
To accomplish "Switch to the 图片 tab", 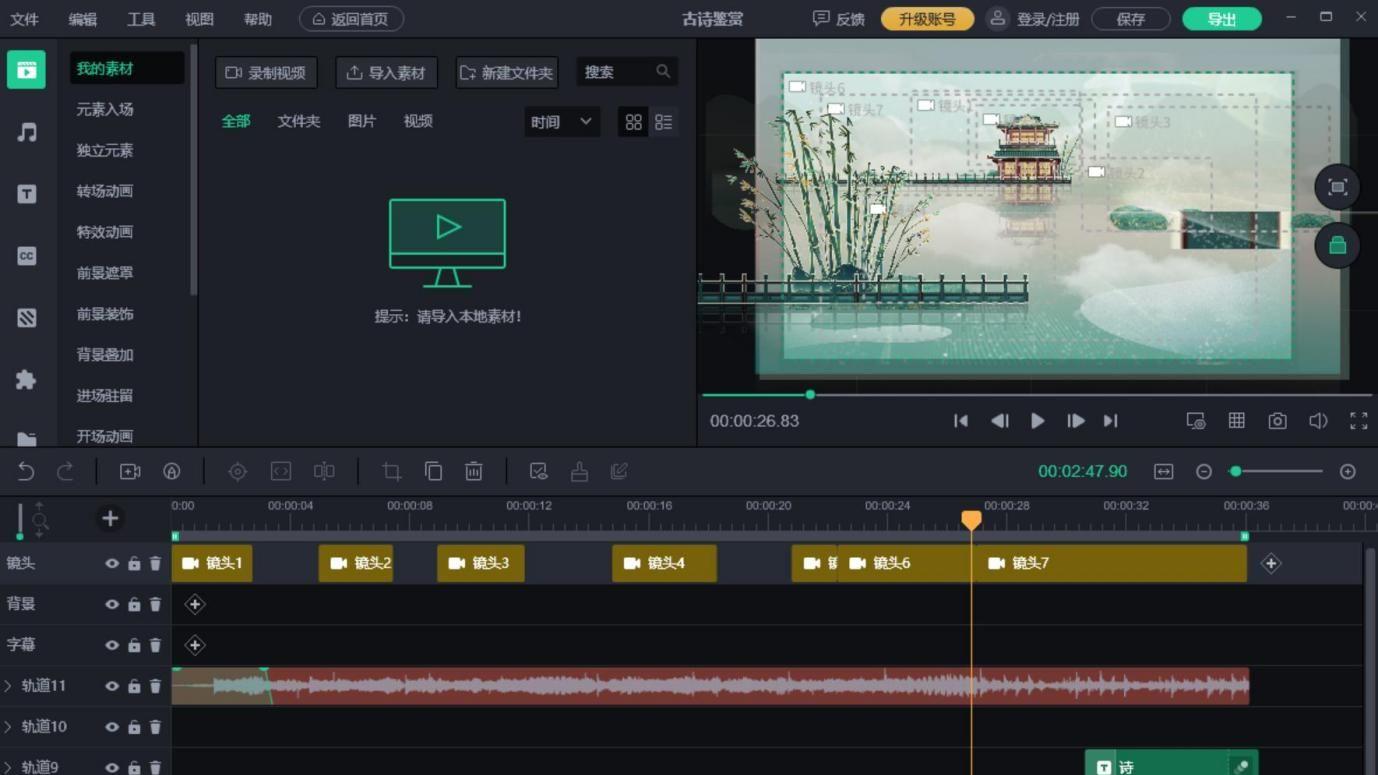I will tap(361, 120).
